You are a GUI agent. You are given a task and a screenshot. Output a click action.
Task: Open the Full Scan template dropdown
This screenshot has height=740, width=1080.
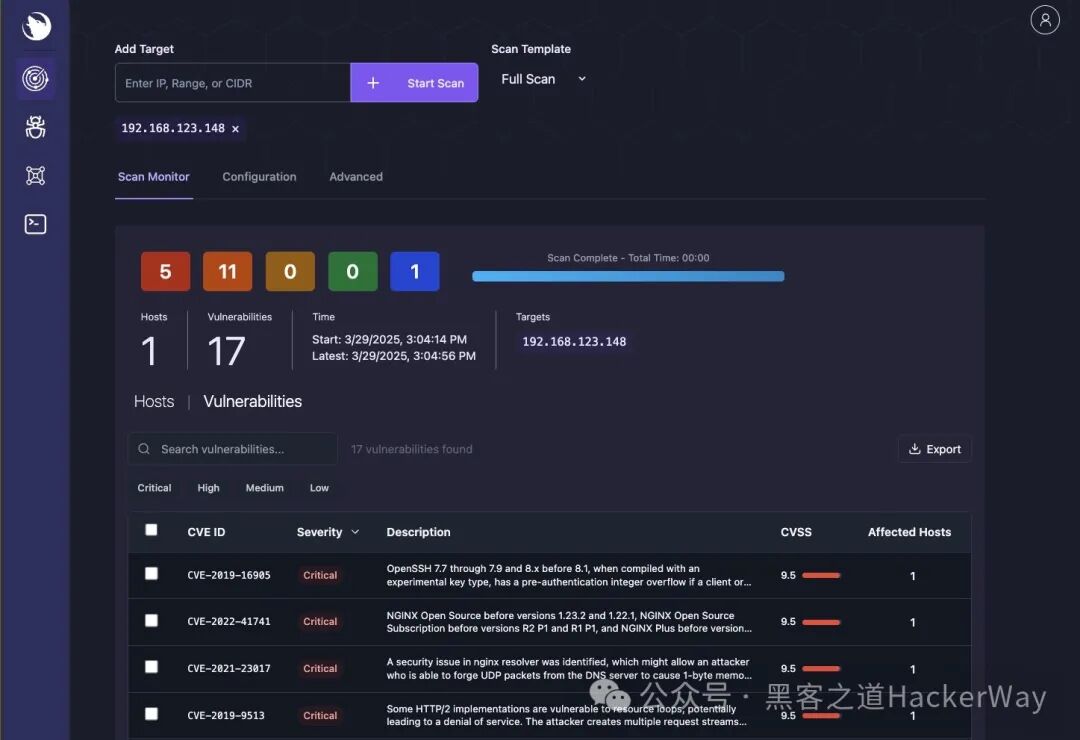(543, 79)
